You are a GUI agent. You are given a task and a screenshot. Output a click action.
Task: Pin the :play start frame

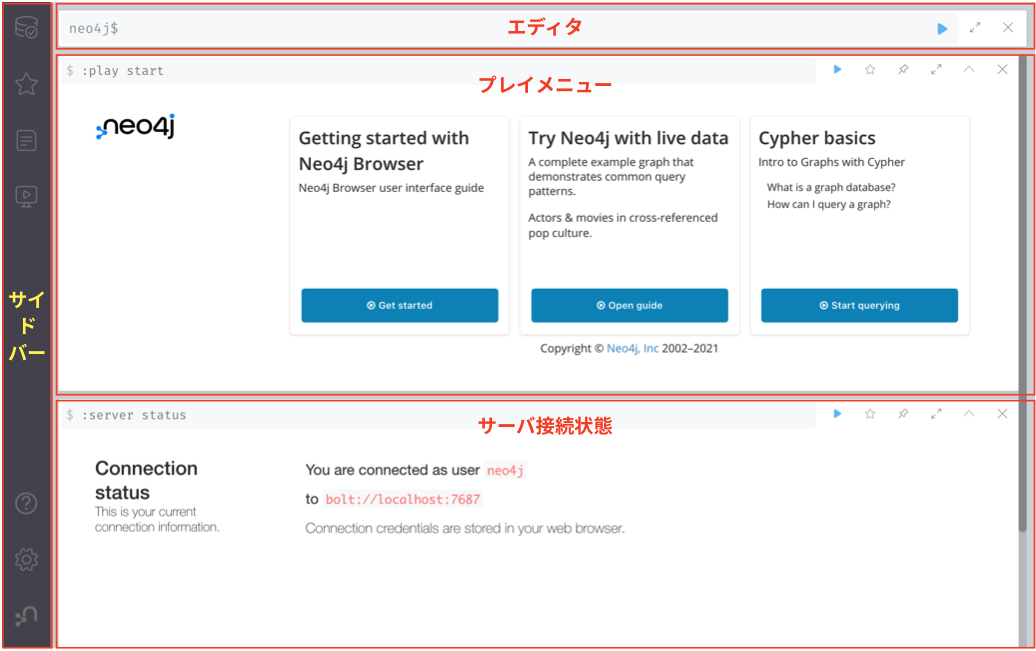click(903, 70)
